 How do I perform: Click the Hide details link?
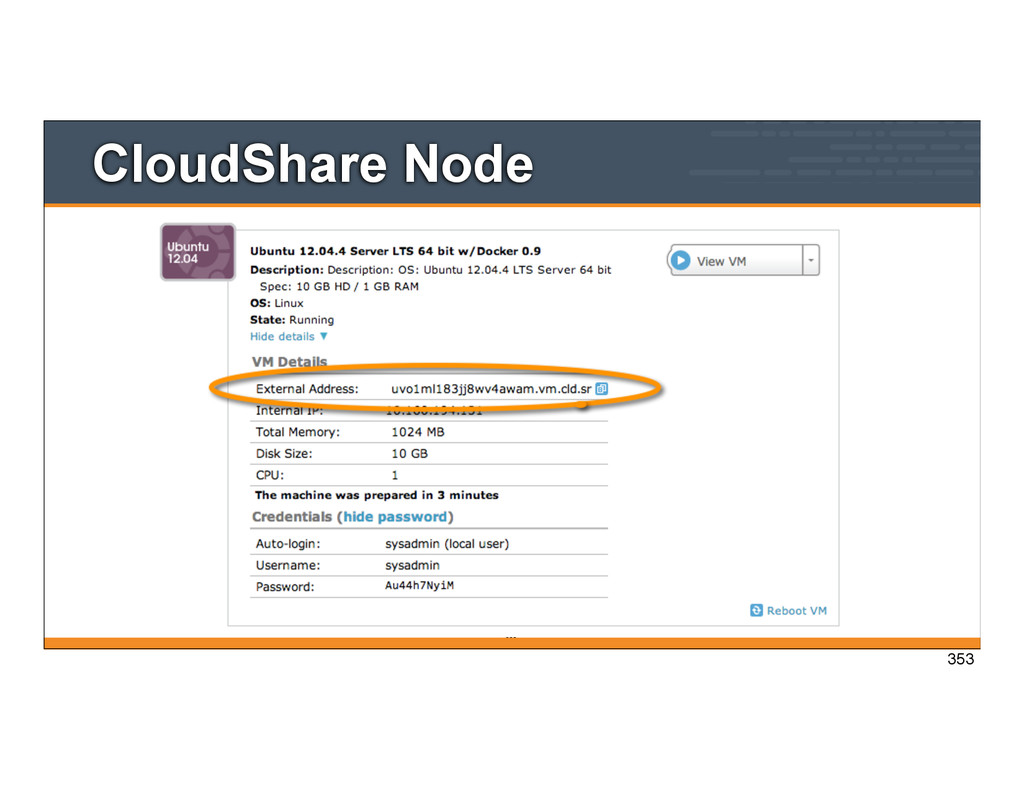(x=282, y=336)
